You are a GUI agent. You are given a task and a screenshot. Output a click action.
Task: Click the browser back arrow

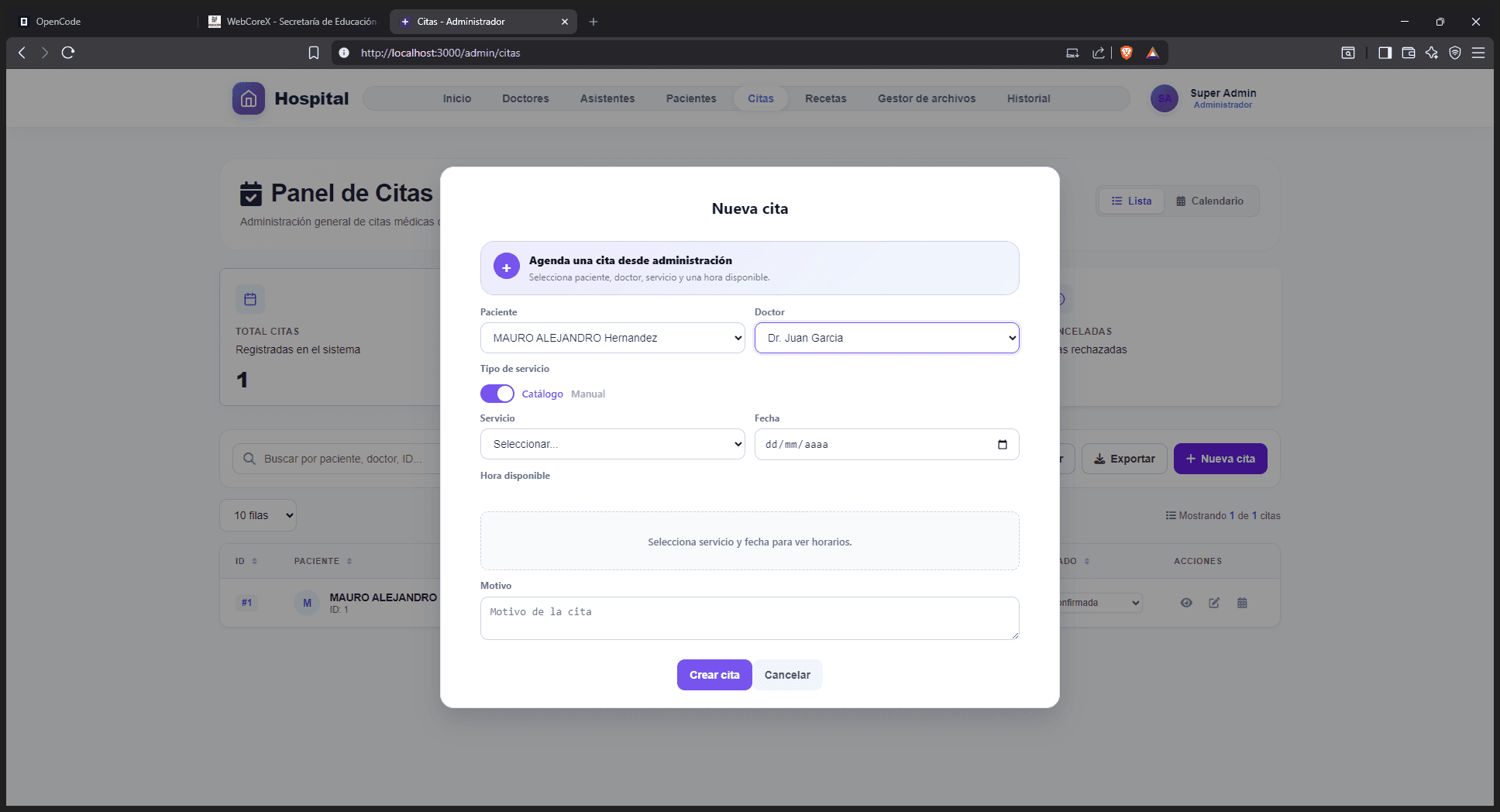[x=22, y=53]
